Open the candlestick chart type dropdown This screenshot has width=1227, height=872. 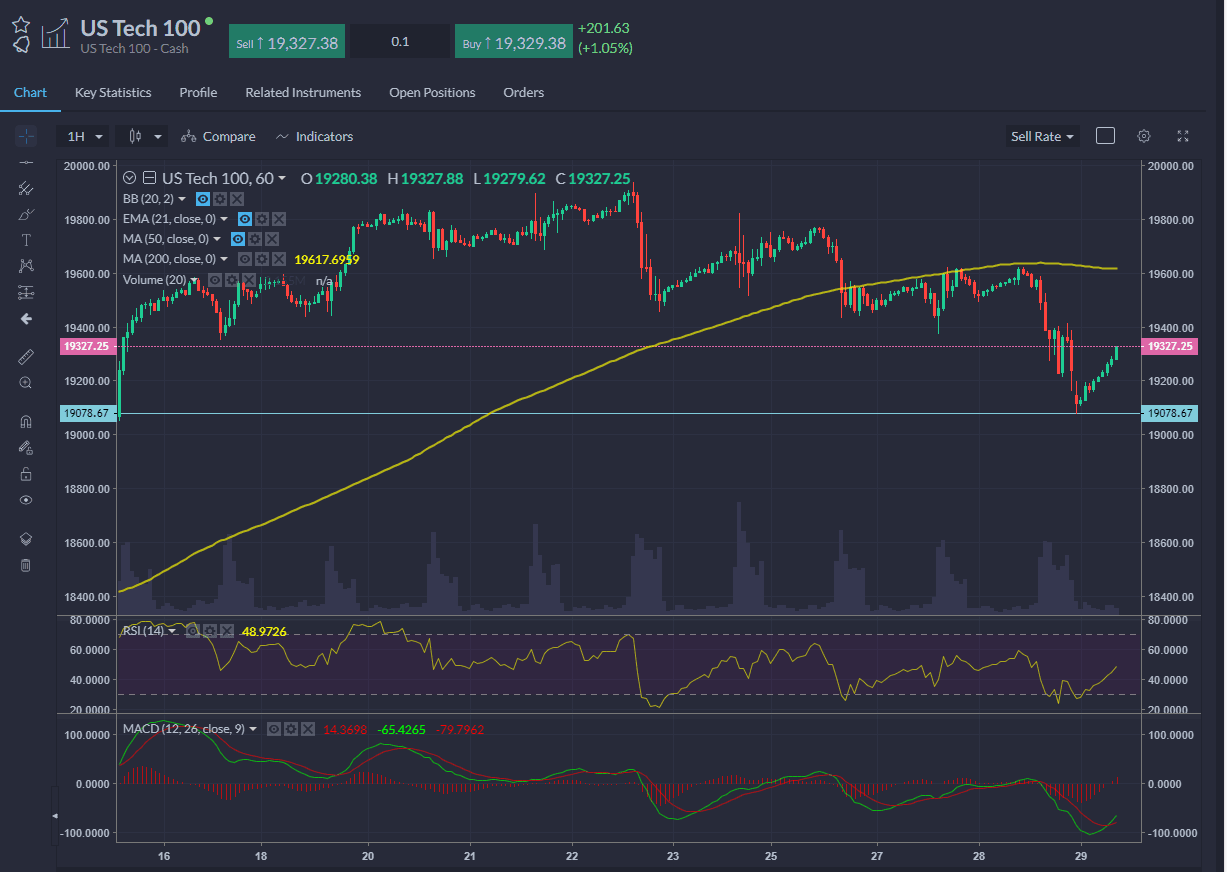(x=140, y=136)
